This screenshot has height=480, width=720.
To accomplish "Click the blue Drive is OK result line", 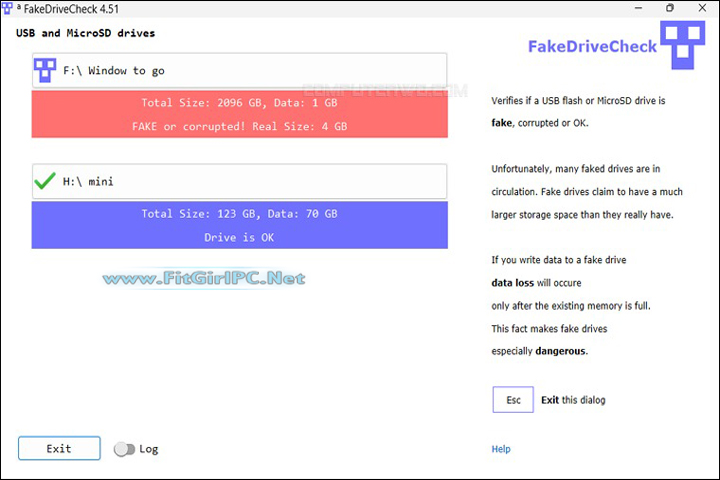I will [x=240, y=237].
